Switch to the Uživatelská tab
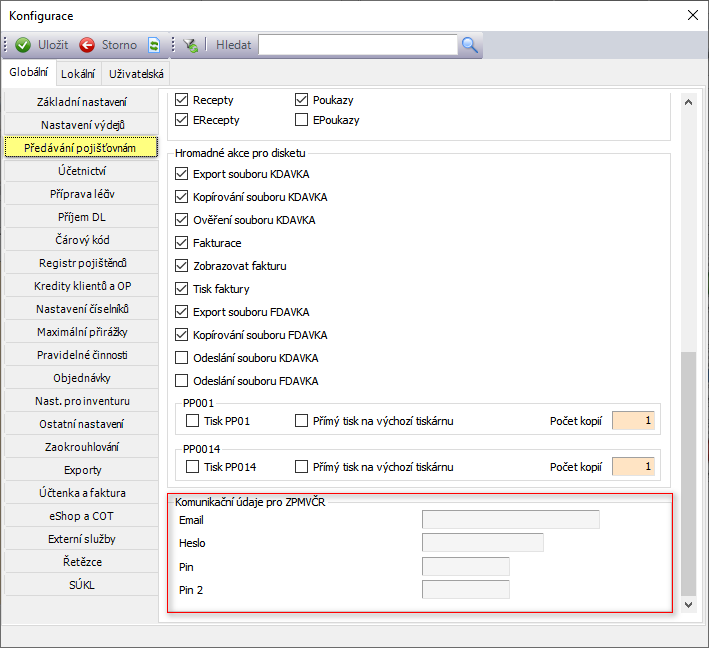The height and width of the screenshot is (648, 709). 139,74
